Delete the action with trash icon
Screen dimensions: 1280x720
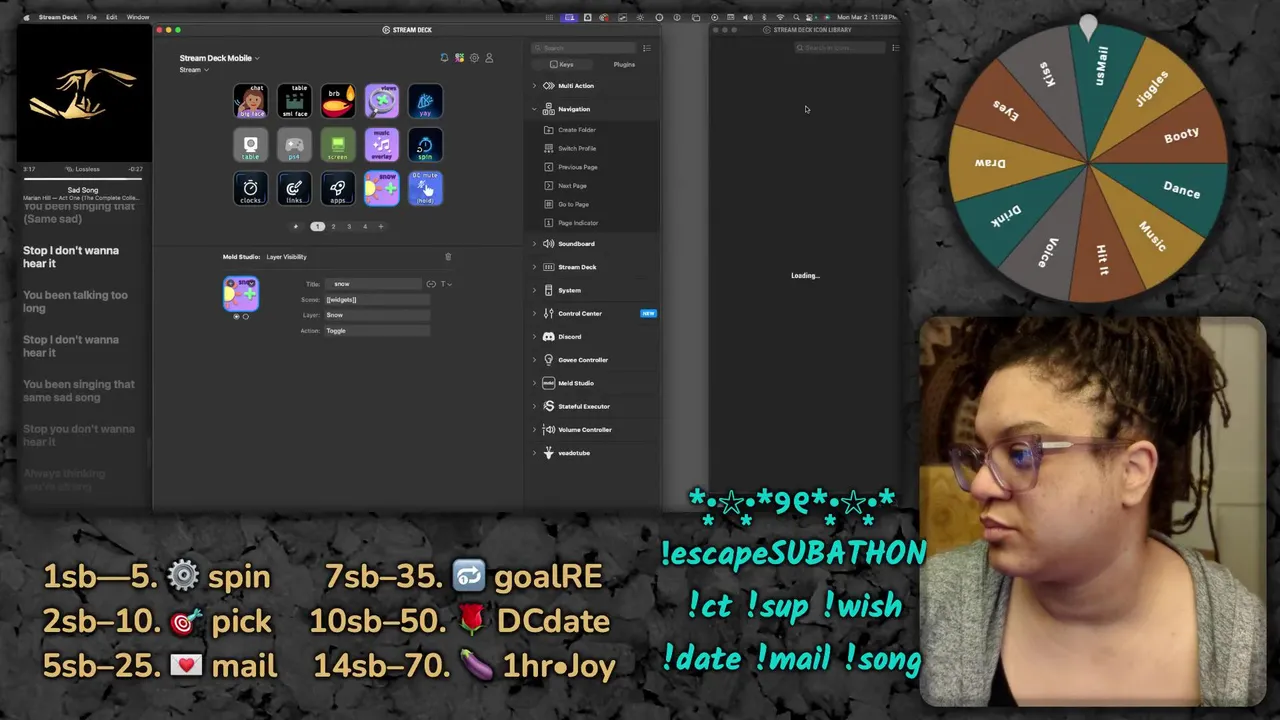tap(448, 257)
